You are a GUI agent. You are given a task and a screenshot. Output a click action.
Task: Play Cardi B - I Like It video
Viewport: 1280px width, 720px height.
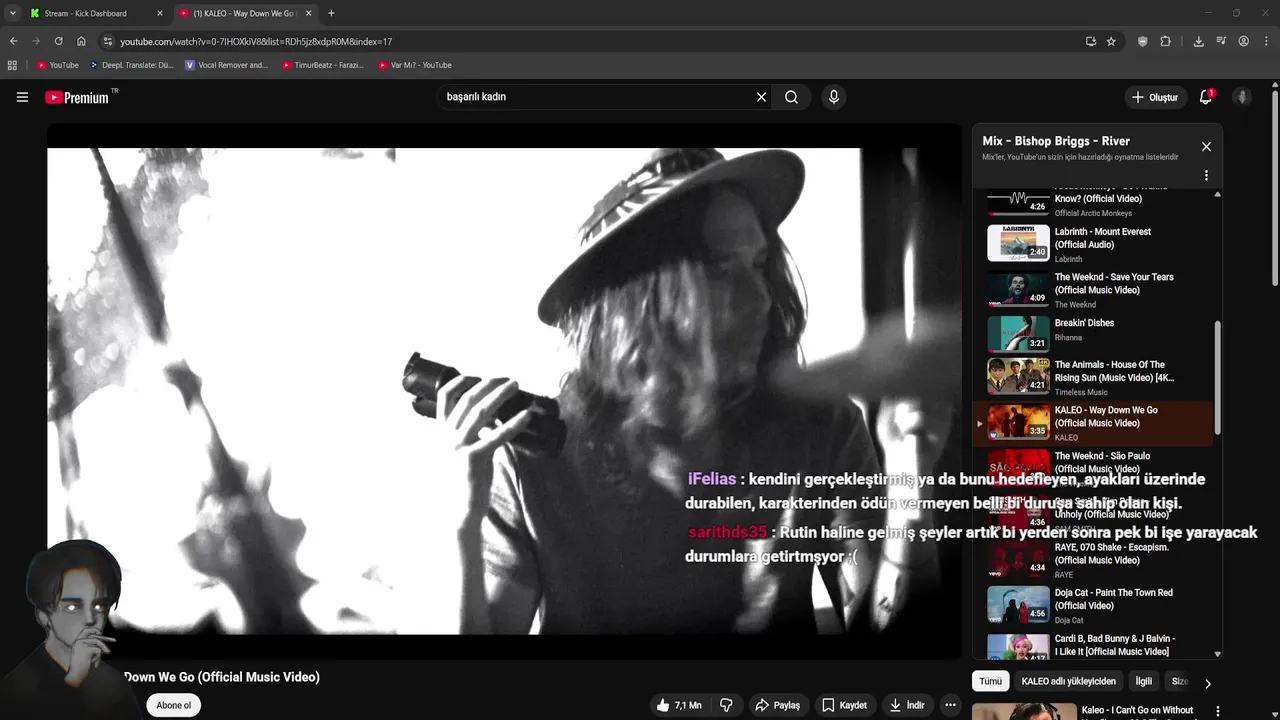point(1094,646)
